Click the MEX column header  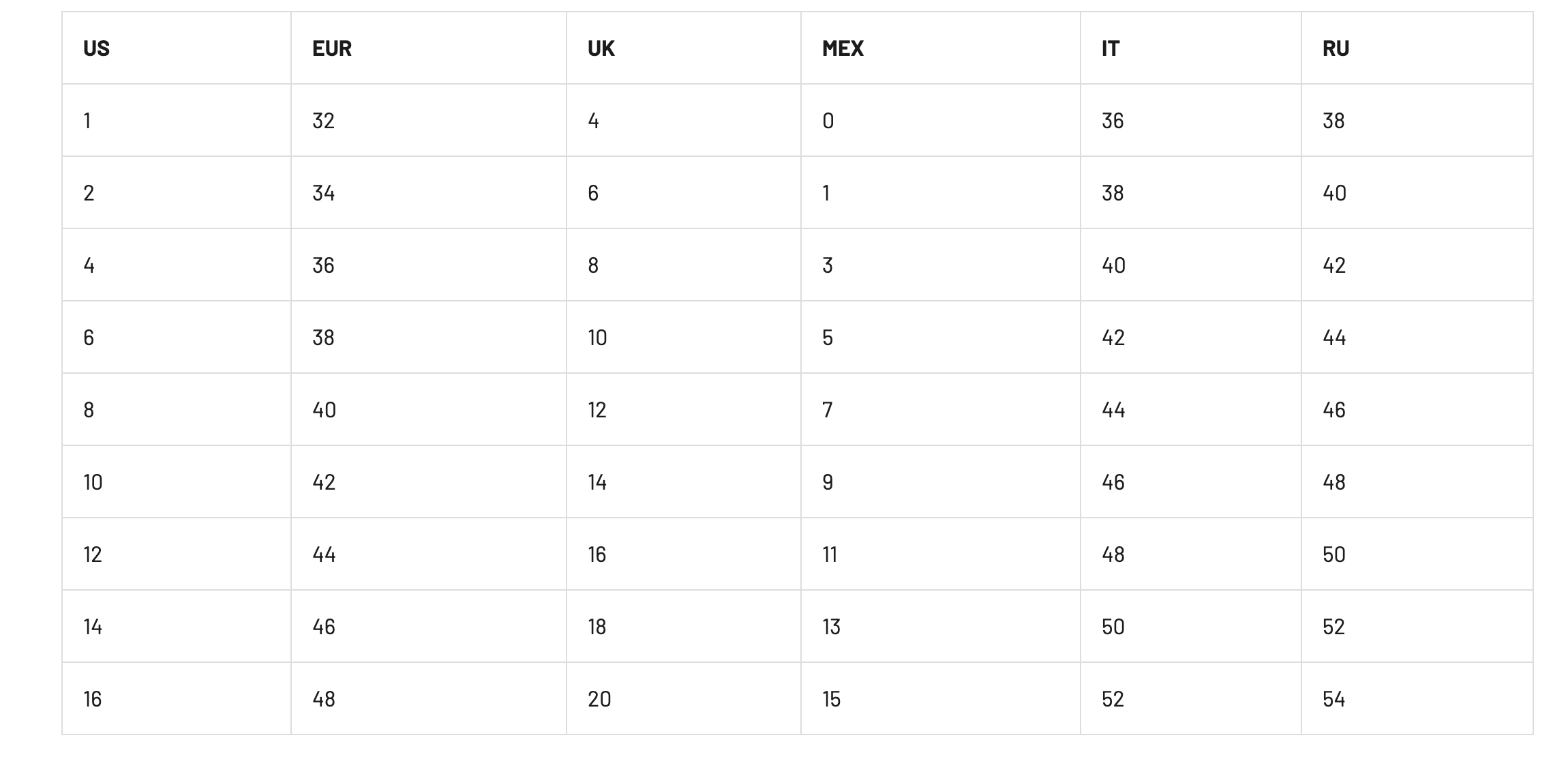coord(941,48)
